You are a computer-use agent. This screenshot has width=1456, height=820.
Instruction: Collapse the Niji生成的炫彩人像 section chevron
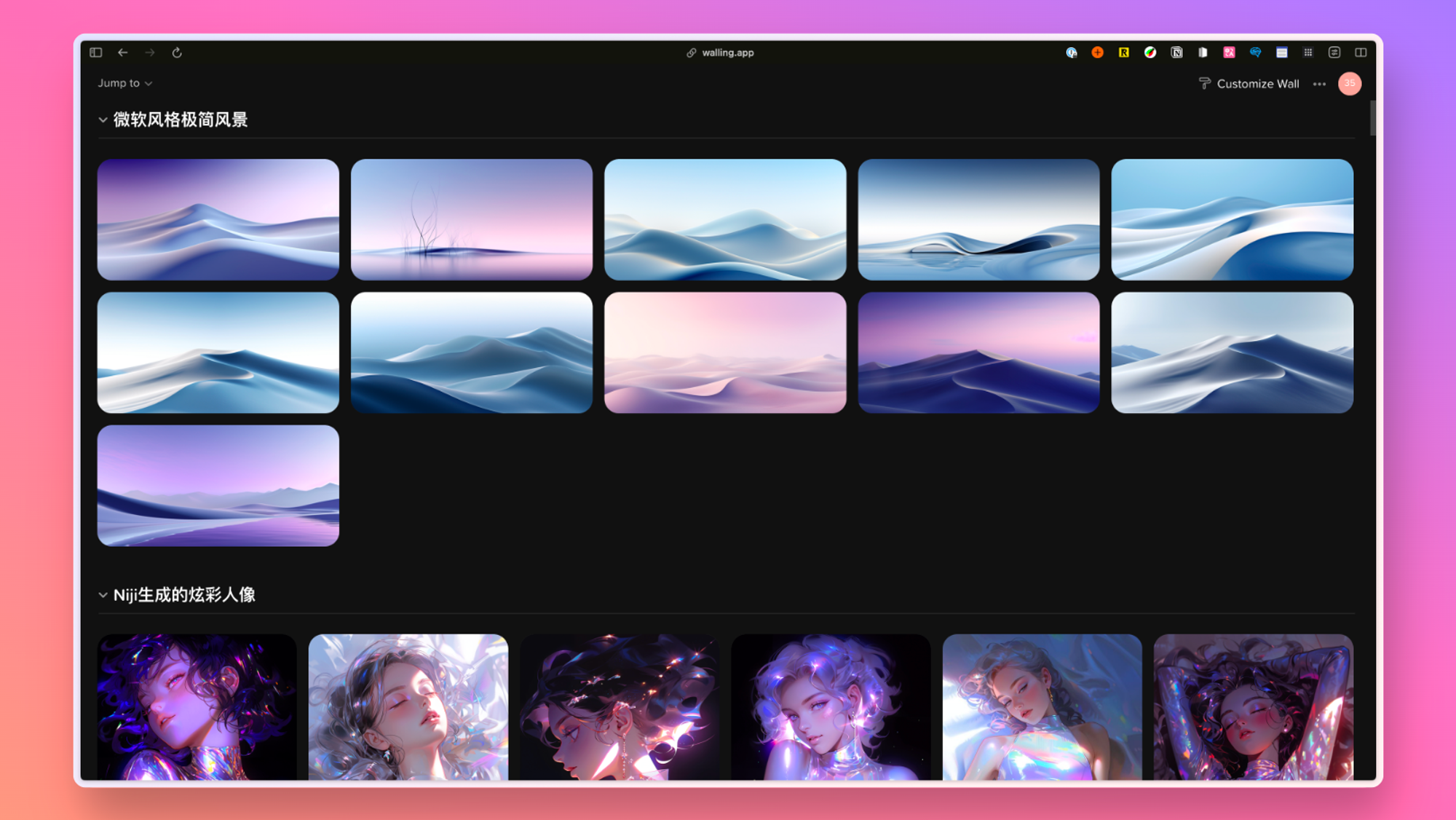point(103,595)
